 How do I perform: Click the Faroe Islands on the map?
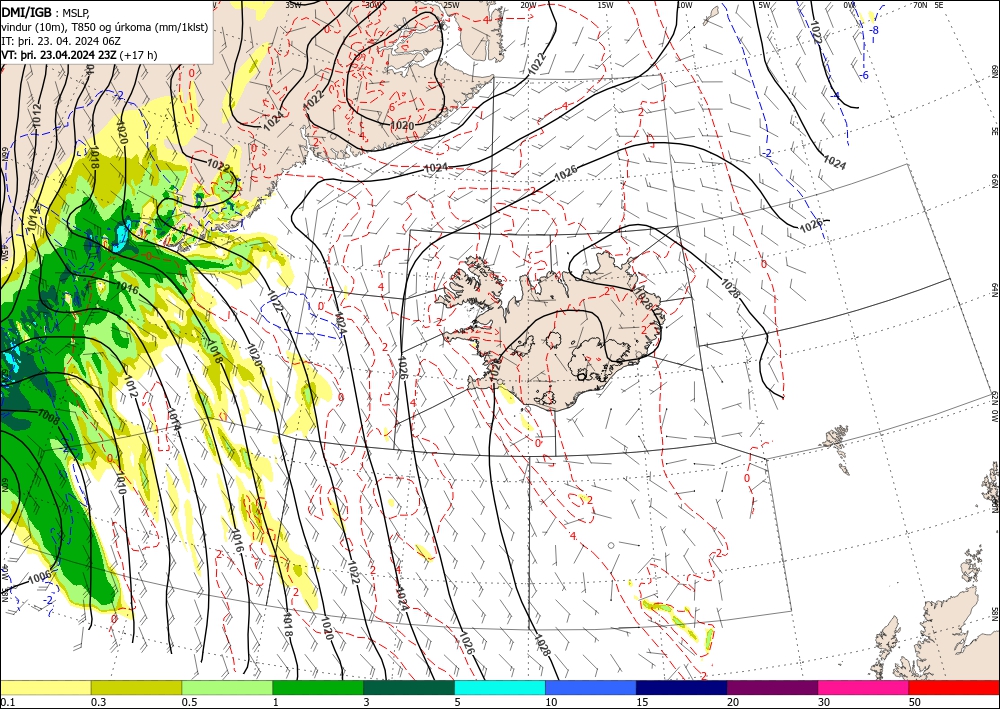pyautogui.click(x=837, y=448)
